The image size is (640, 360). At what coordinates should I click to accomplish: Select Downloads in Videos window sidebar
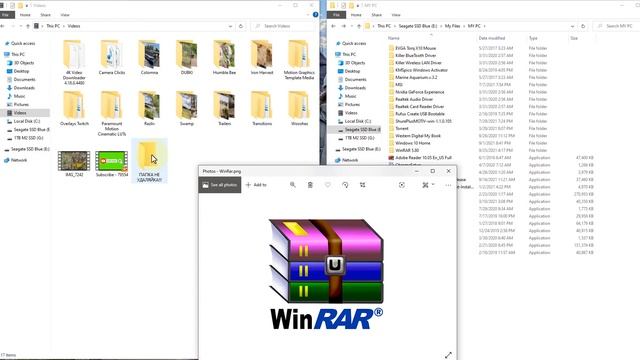coord(24,88)
